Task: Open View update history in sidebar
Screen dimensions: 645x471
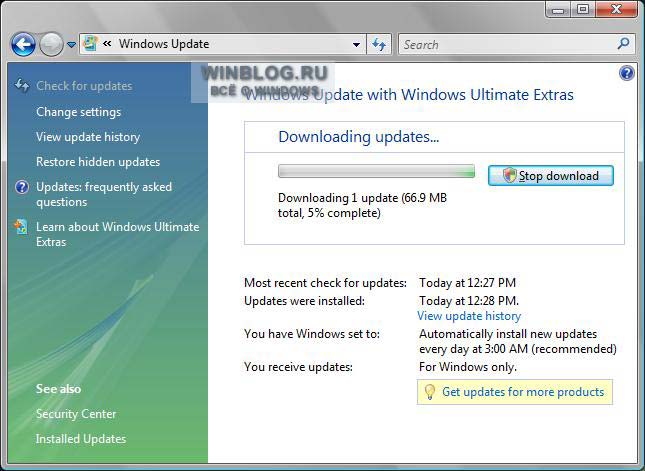Action: tap(88, 137)
